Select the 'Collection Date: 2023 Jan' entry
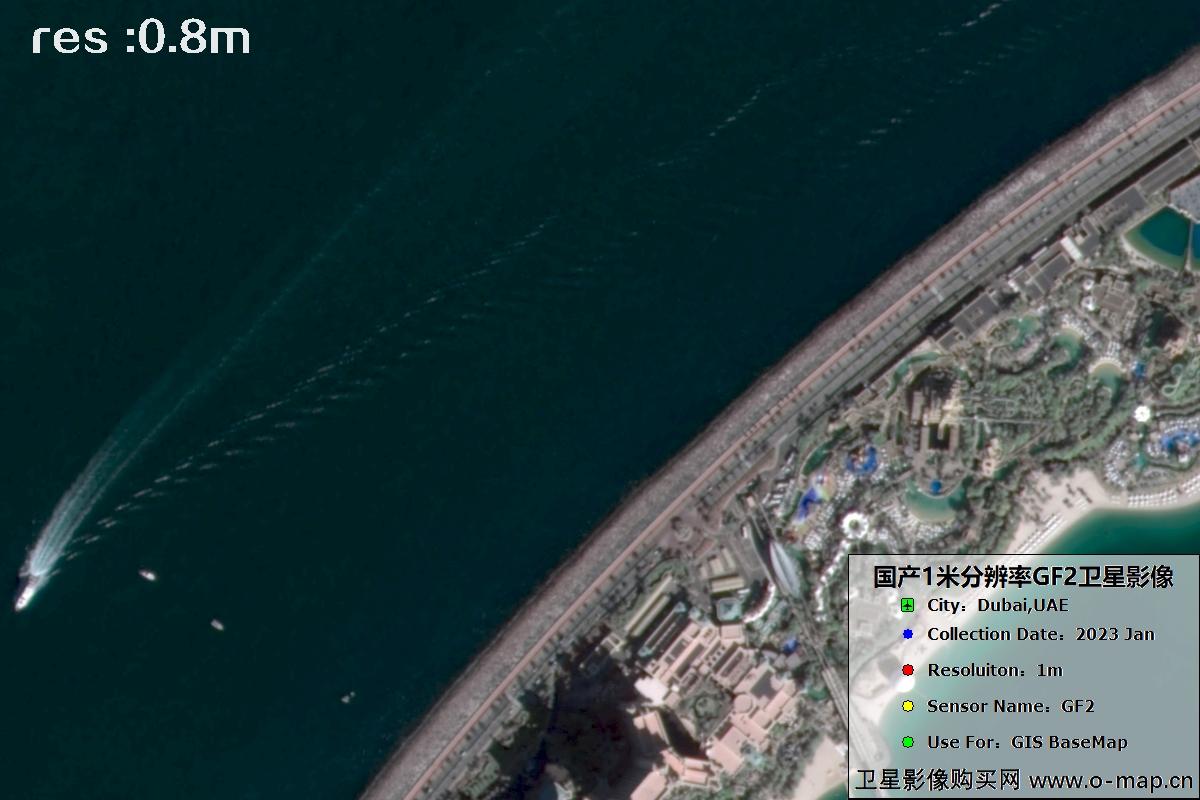This screenshot has width=1200, height=800. coord(1040,634)
